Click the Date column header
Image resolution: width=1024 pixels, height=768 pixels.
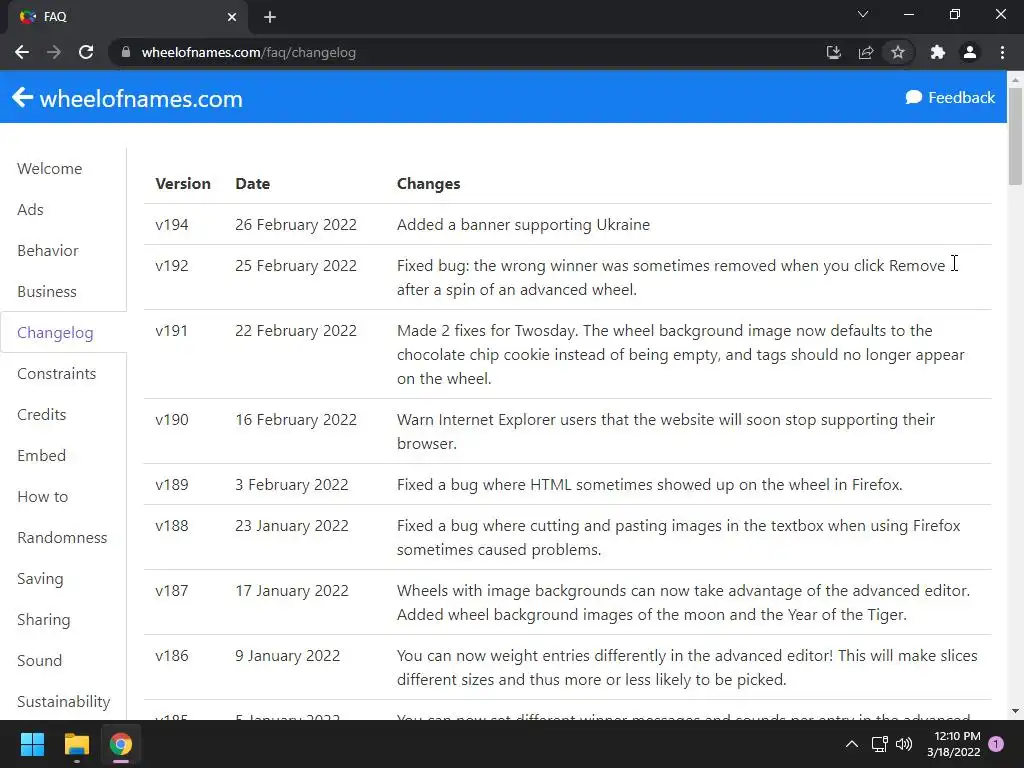253,184
